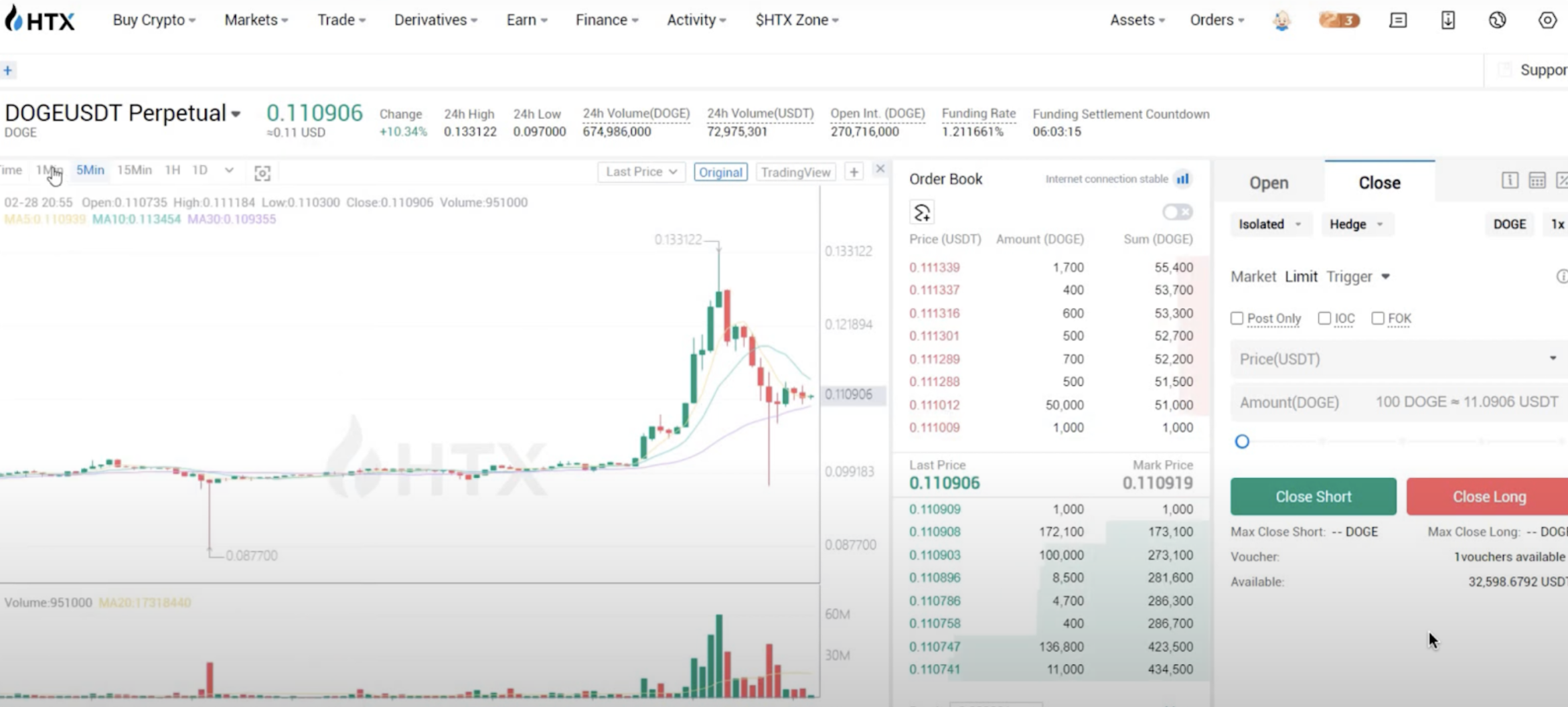
Task: Take a chart screenshot with the capture icon
Action: click(x=262, y=173)
